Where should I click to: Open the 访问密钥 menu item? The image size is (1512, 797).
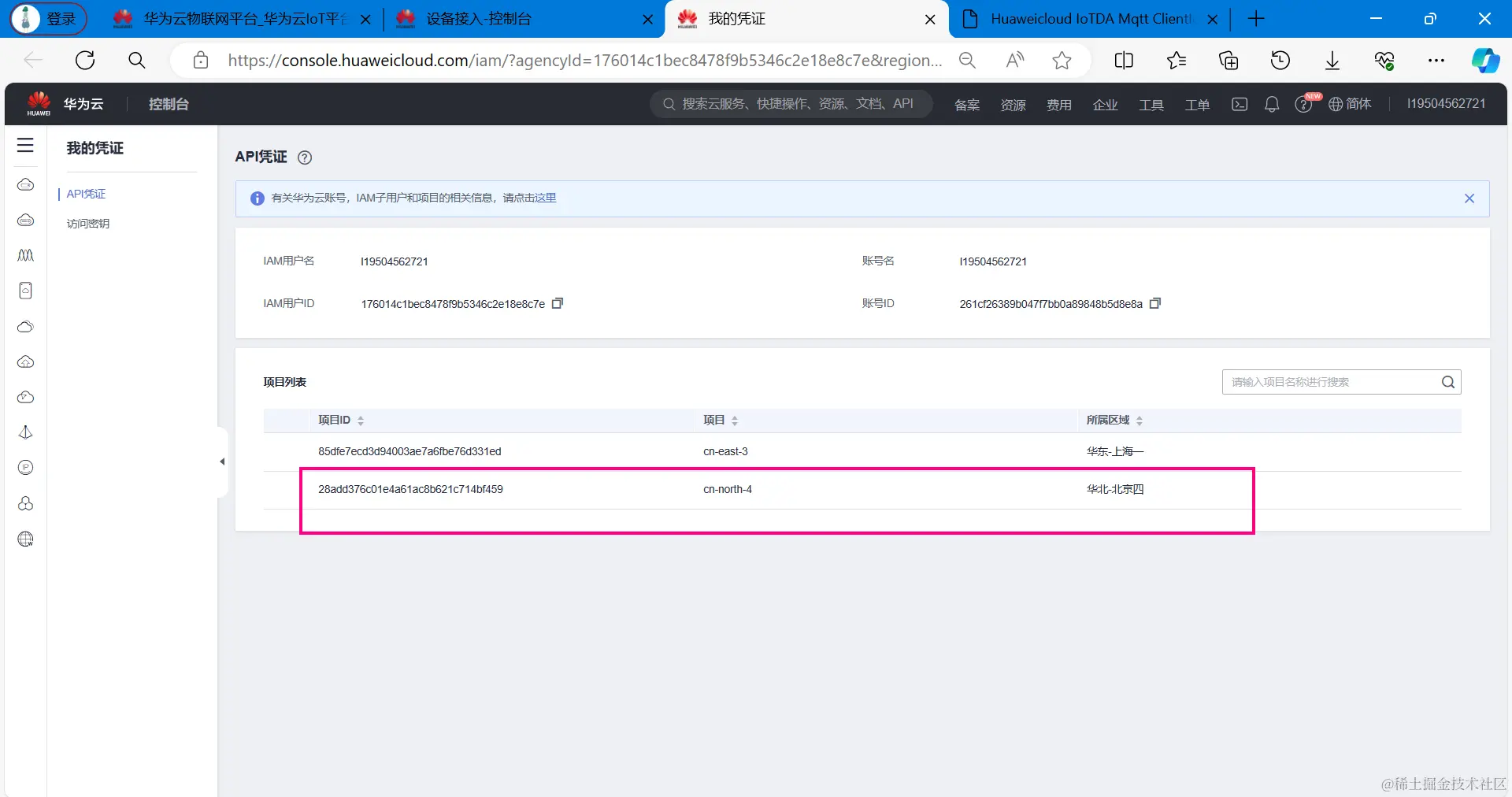[x=88, y=224]
